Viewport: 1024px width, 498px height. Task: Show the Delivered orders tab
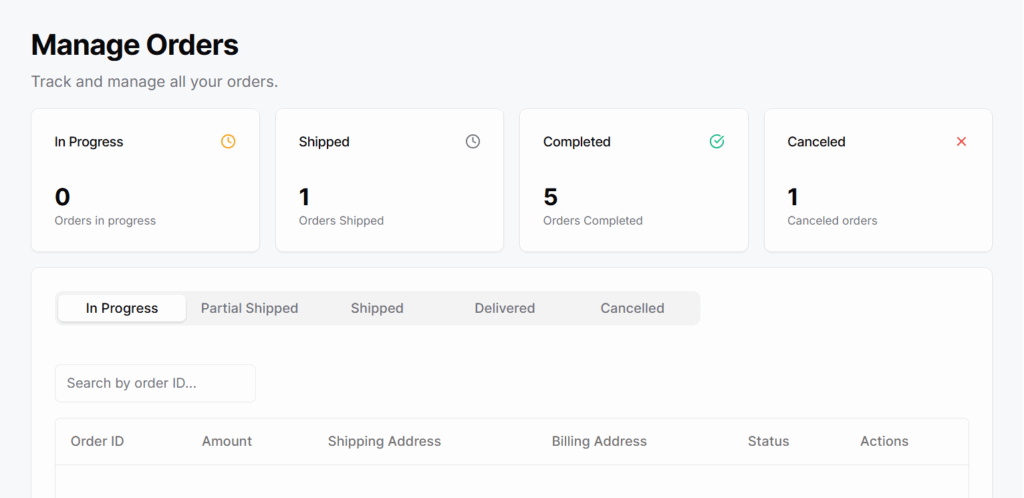point(504,308)
